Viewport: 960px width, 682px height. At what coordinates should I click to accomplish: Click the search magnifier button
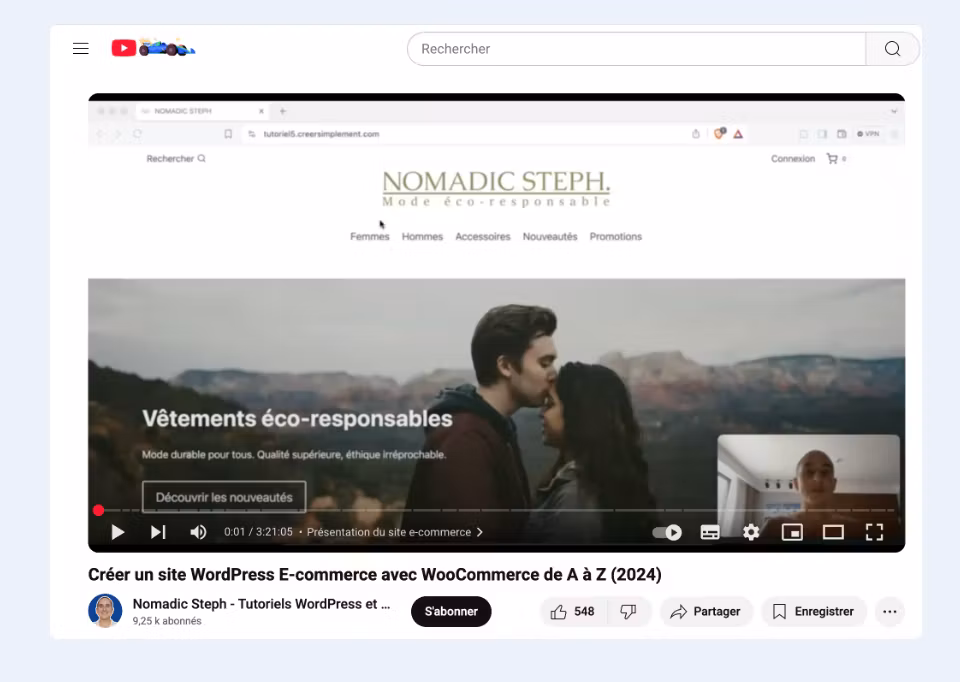[x=892, y=49]
